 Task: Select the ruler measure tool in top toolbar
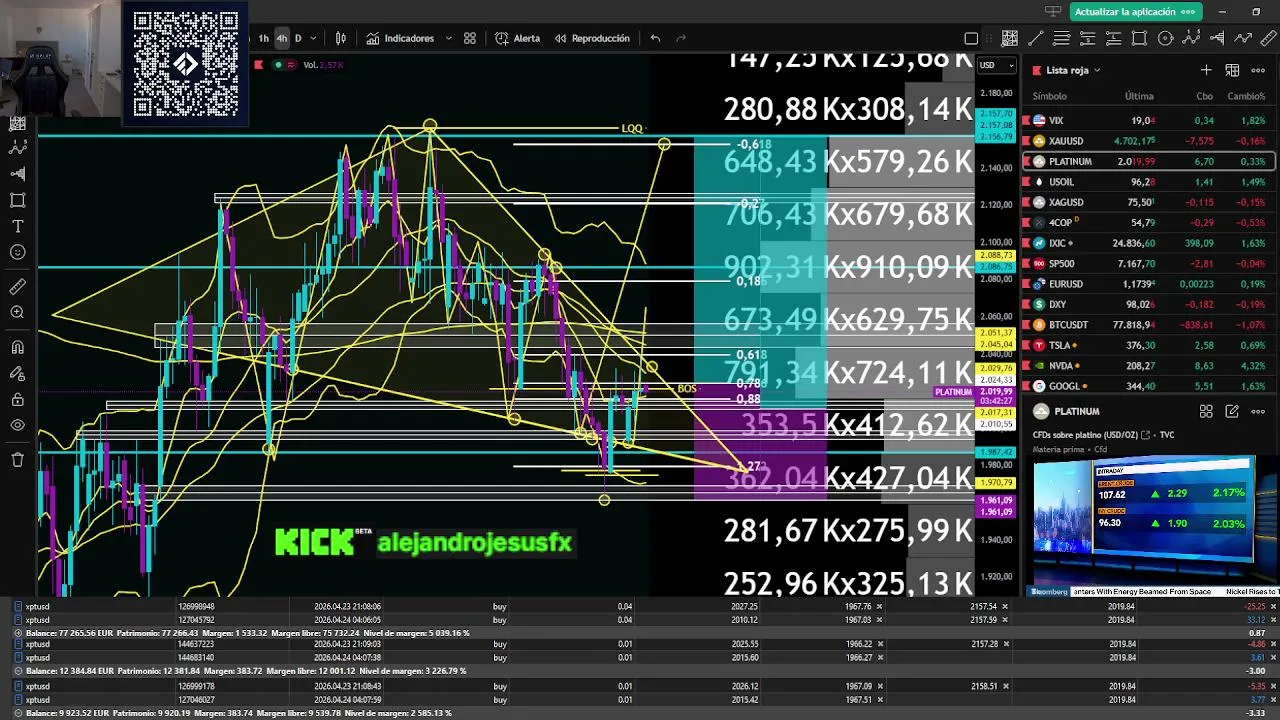click(x=1269, y=39)
